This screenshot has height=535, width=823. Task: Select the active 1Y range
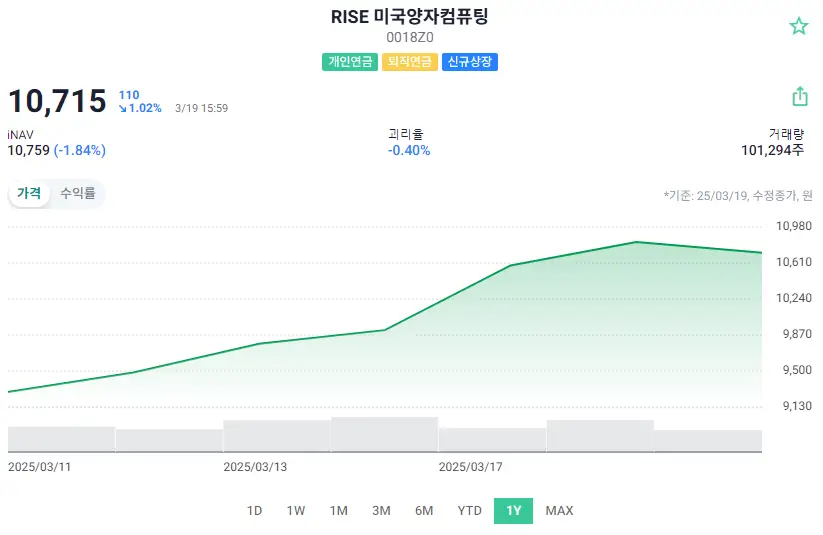tap(514, 511)
